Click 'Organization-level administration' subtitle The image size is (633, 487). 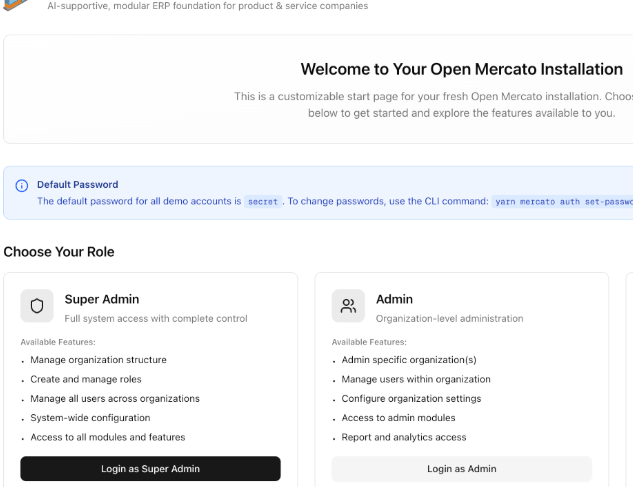coord(449,319)
